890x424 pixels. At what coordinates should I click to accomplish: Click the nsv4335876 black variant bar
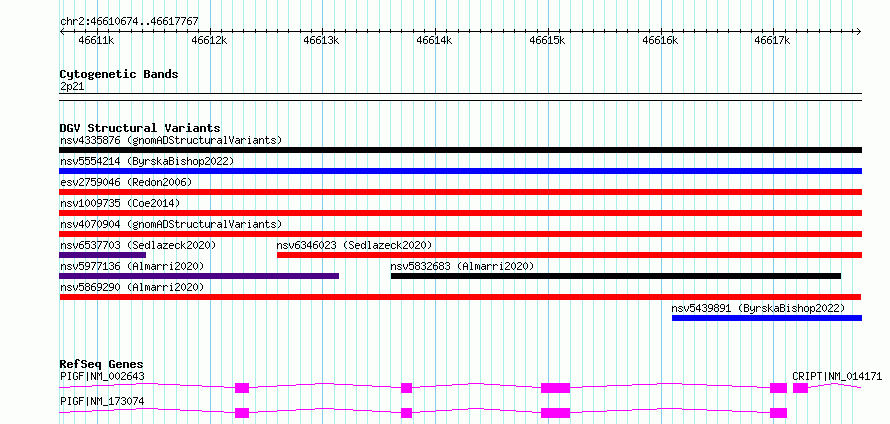(460, 150)
